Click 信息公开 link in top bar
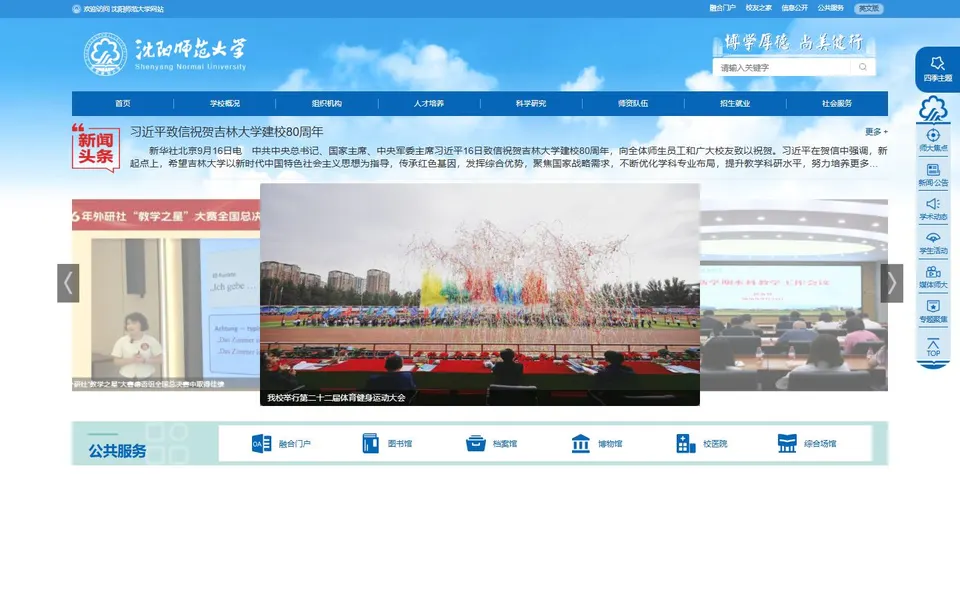The height and width of the screenshot is (600, 960). (795, 8)
